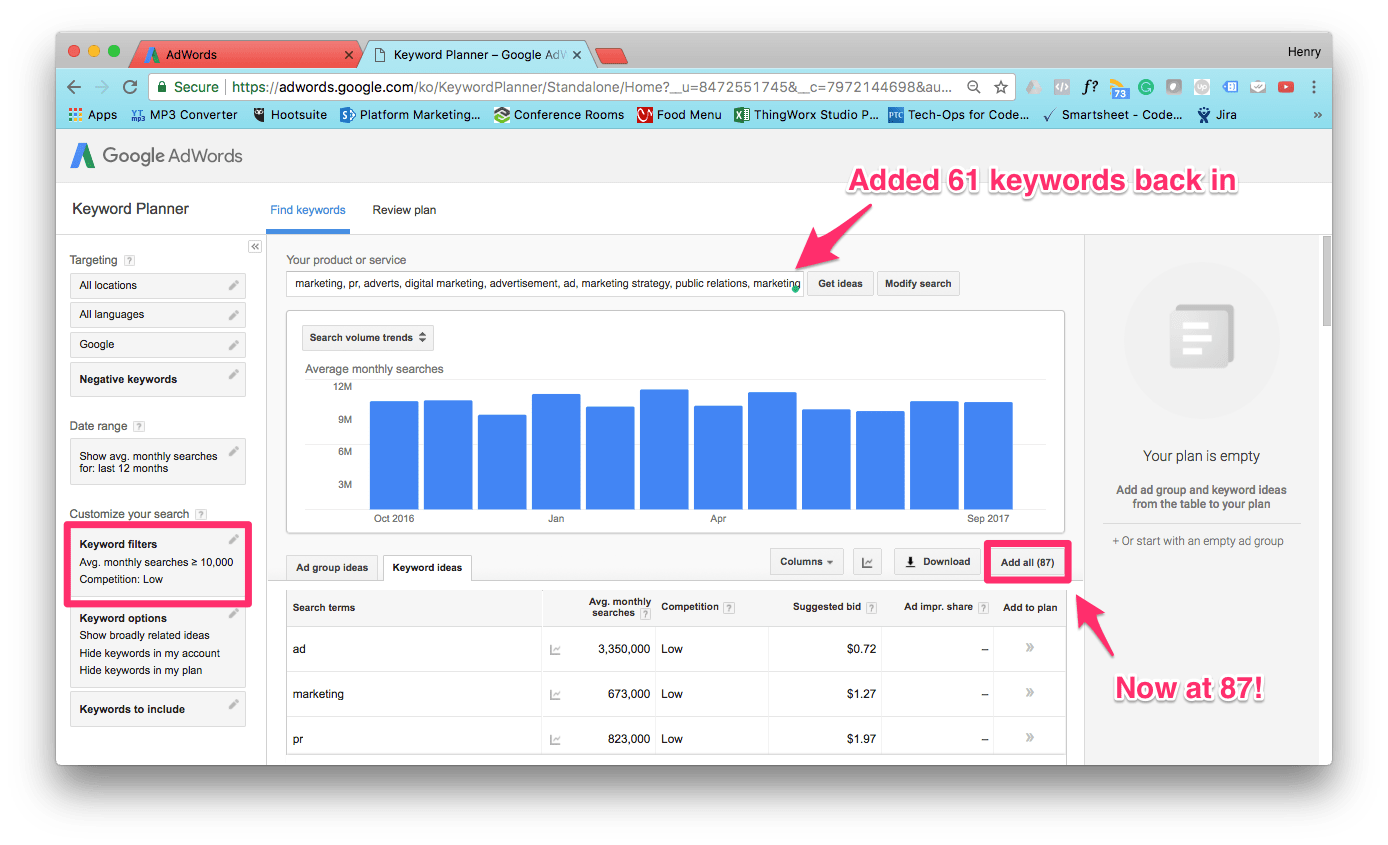Click the browser Reload icon
This screenshot has width=1388, height=845.
130,87
